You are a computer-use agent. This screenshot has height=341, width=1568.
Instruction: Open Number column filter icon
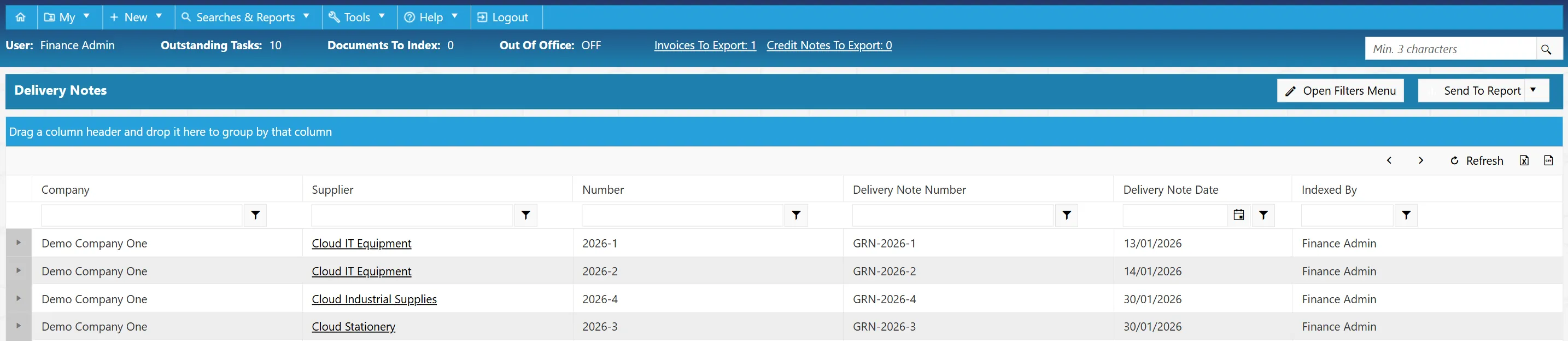pyautogui.click(x=796, y=215)
